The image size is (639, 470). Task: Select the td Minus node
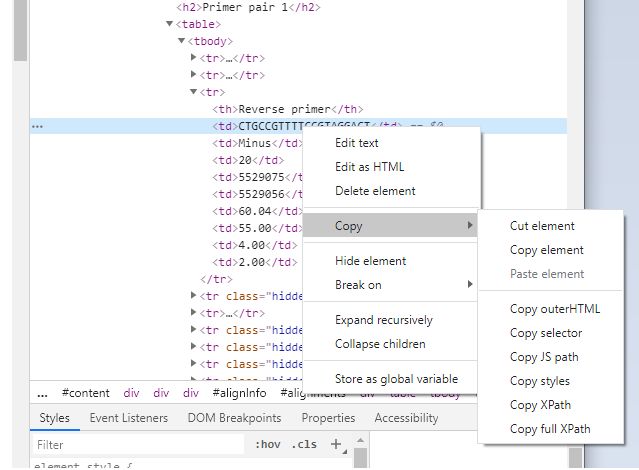258,143
